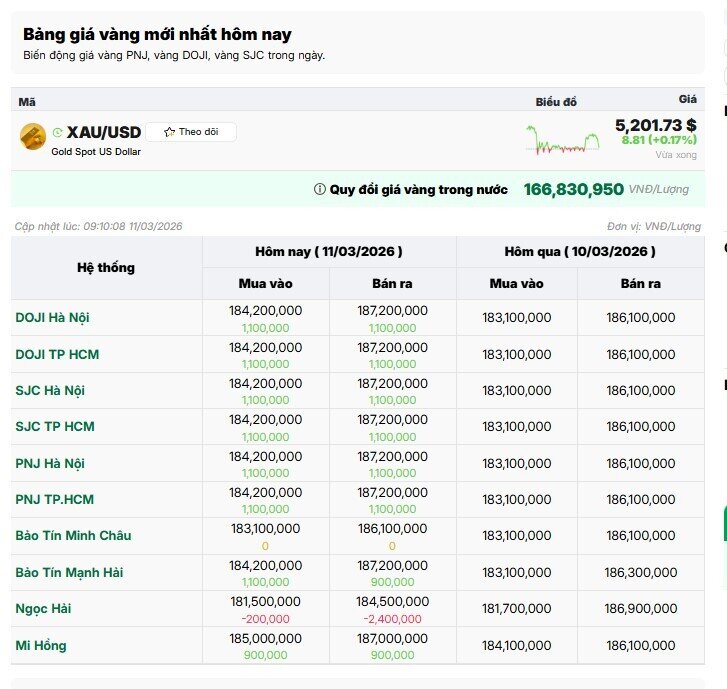This screenshot has width=727, height=689.
Task: Click the converted price 166,830,950
Action: click(x=574, y=189)
